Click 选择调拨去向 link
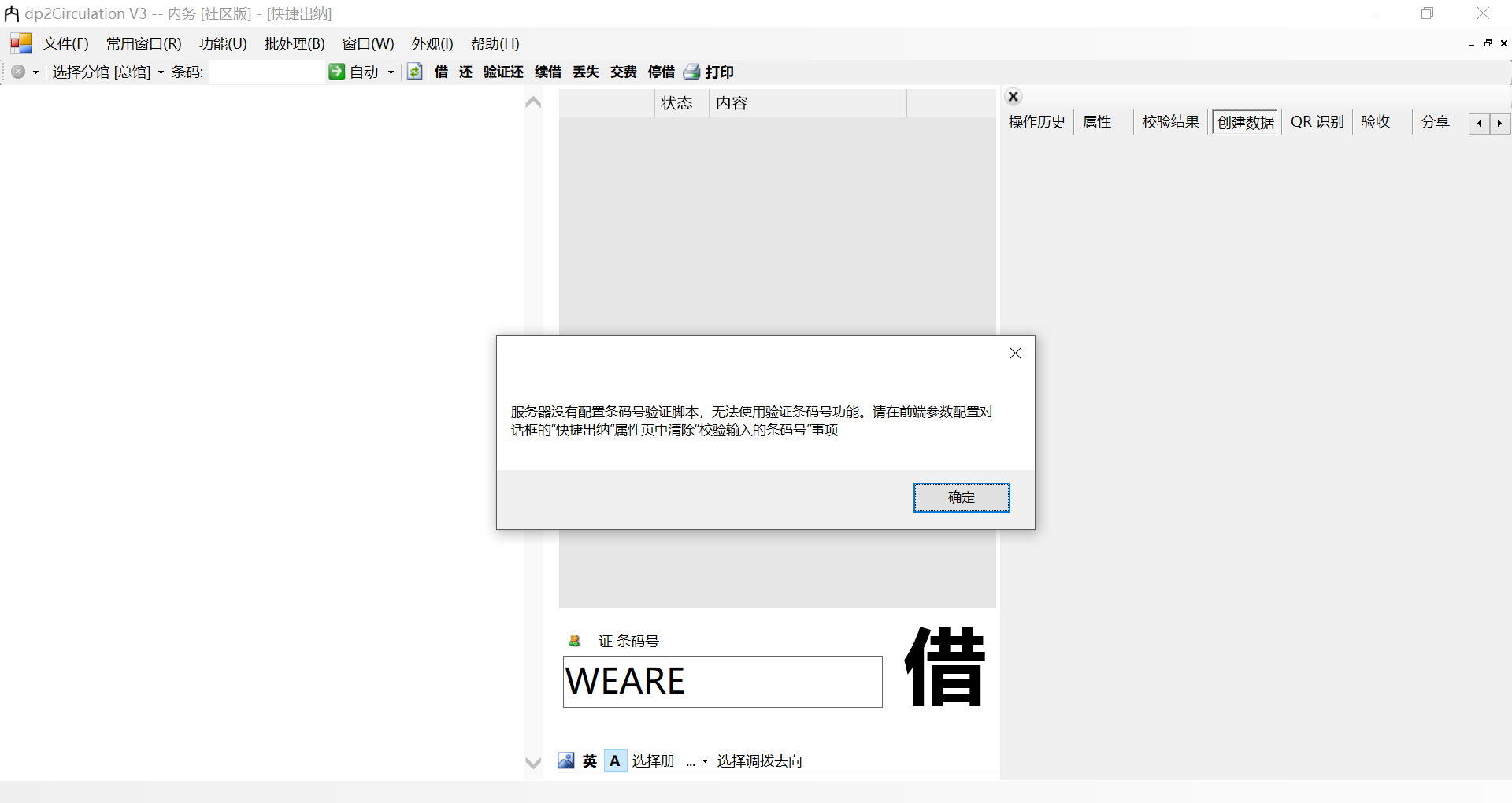The width and height of the screenshot is (1512, 803). click(759, 761)
